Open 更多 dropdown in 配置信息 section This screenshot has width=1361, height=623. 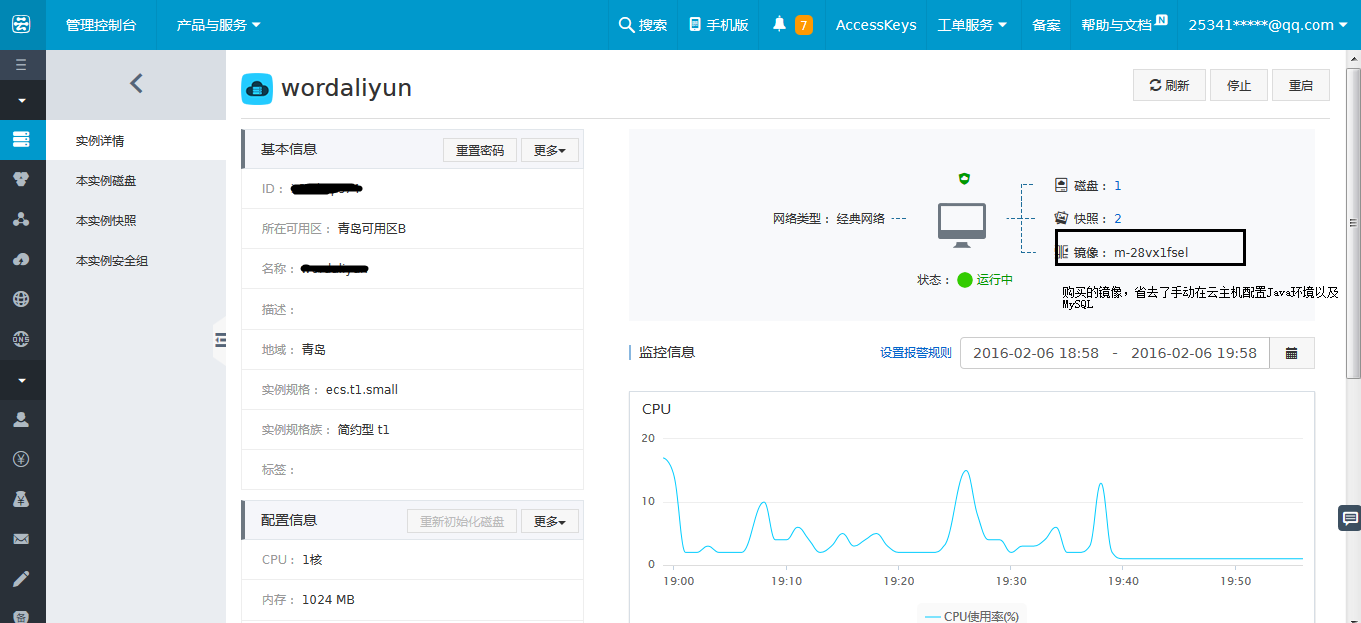550,521
